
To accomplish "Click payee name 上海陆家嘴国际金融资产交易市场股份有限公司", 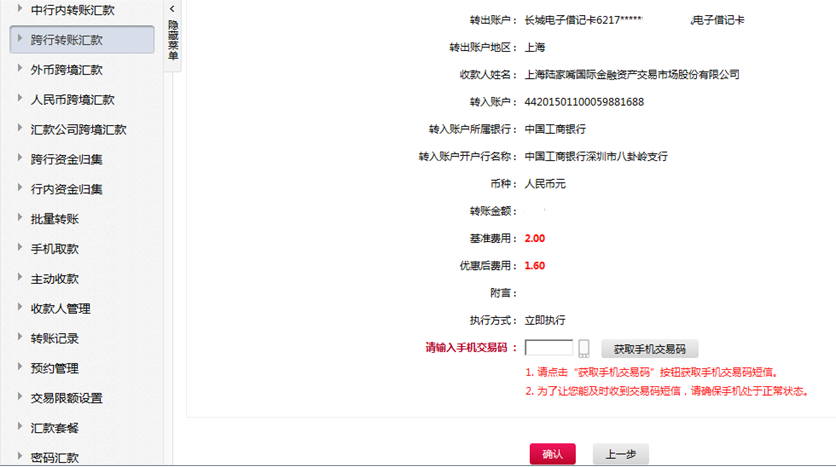I will coord(632,75).
